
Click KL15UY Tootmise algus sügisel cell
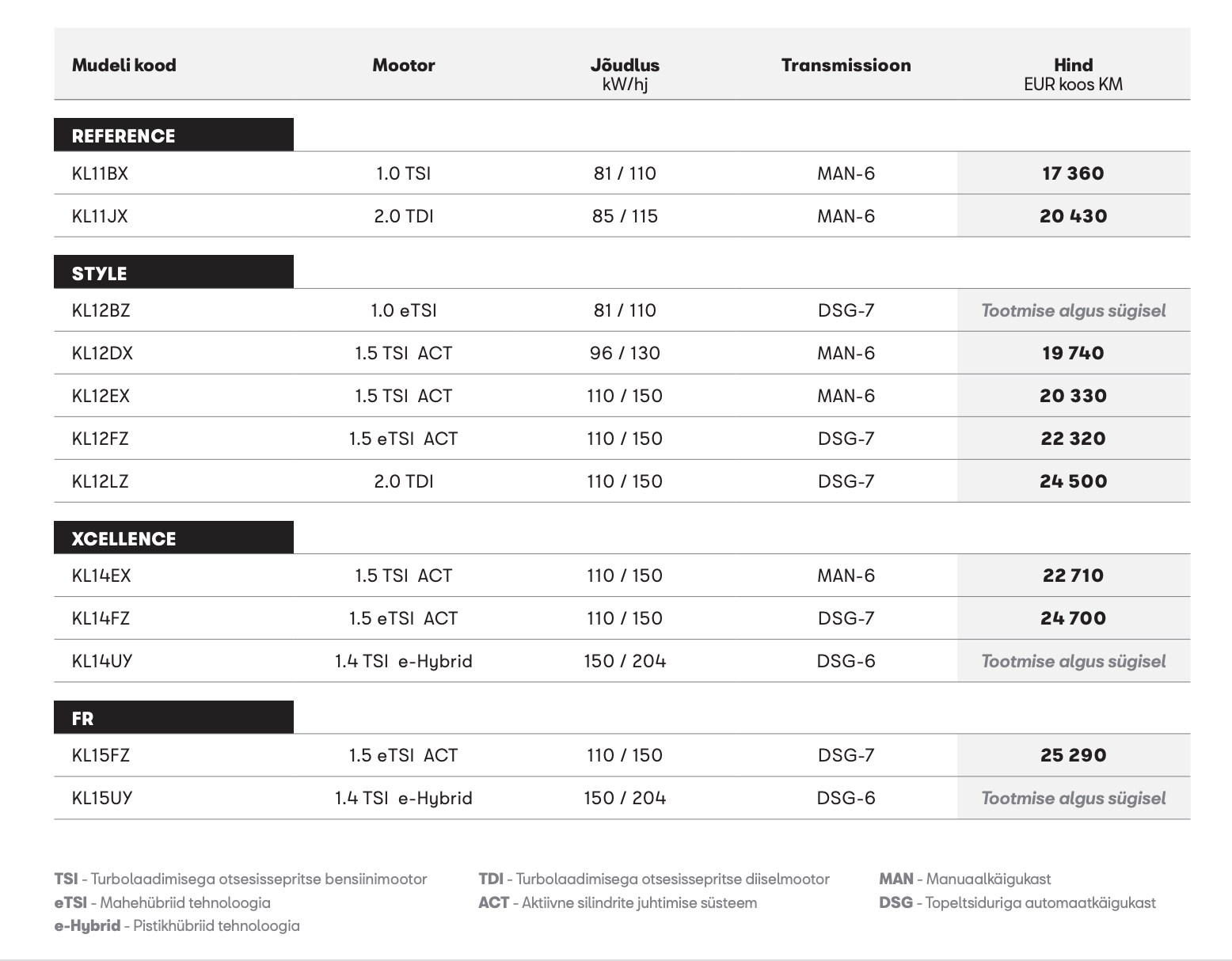coord(1073,798)
